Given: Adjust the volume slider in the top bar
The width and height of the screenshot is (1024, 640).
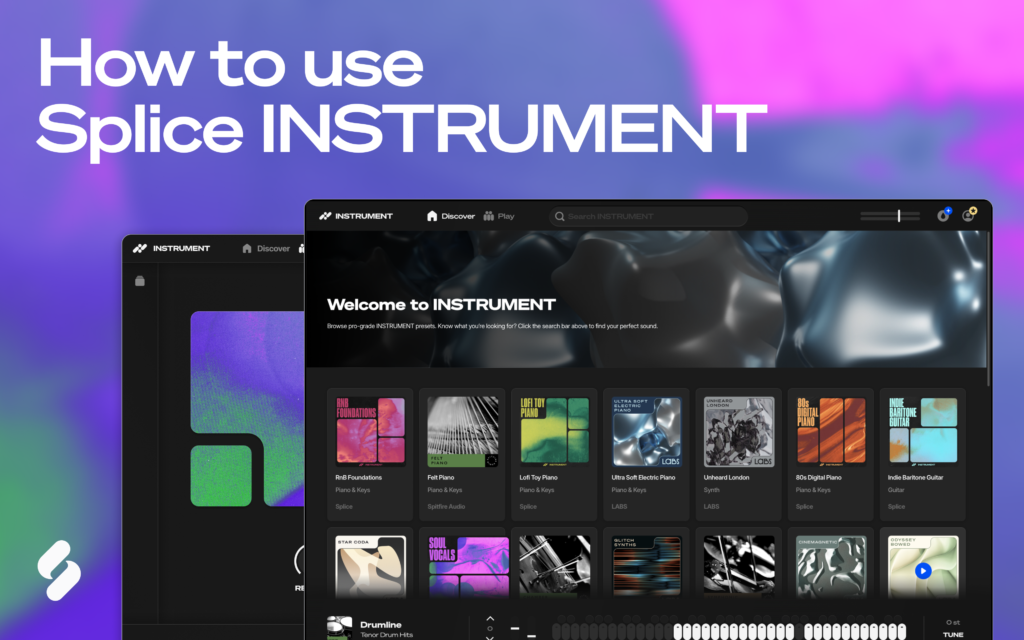Looking at the screenshot, I should tap(888, 215).
